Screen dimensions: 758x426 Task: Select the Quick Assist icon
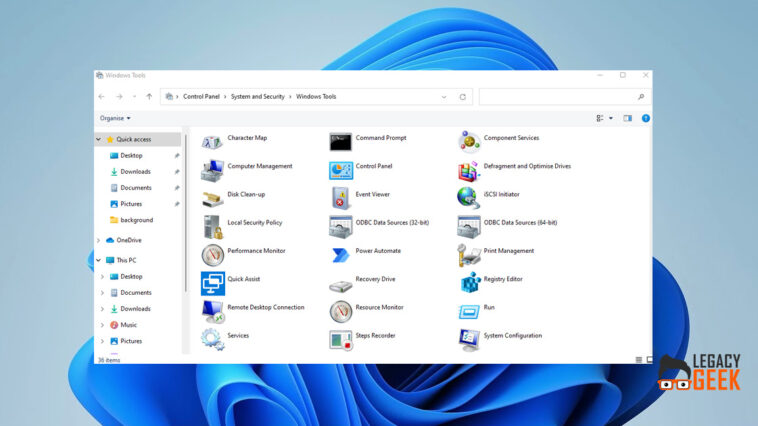[212, 283]
